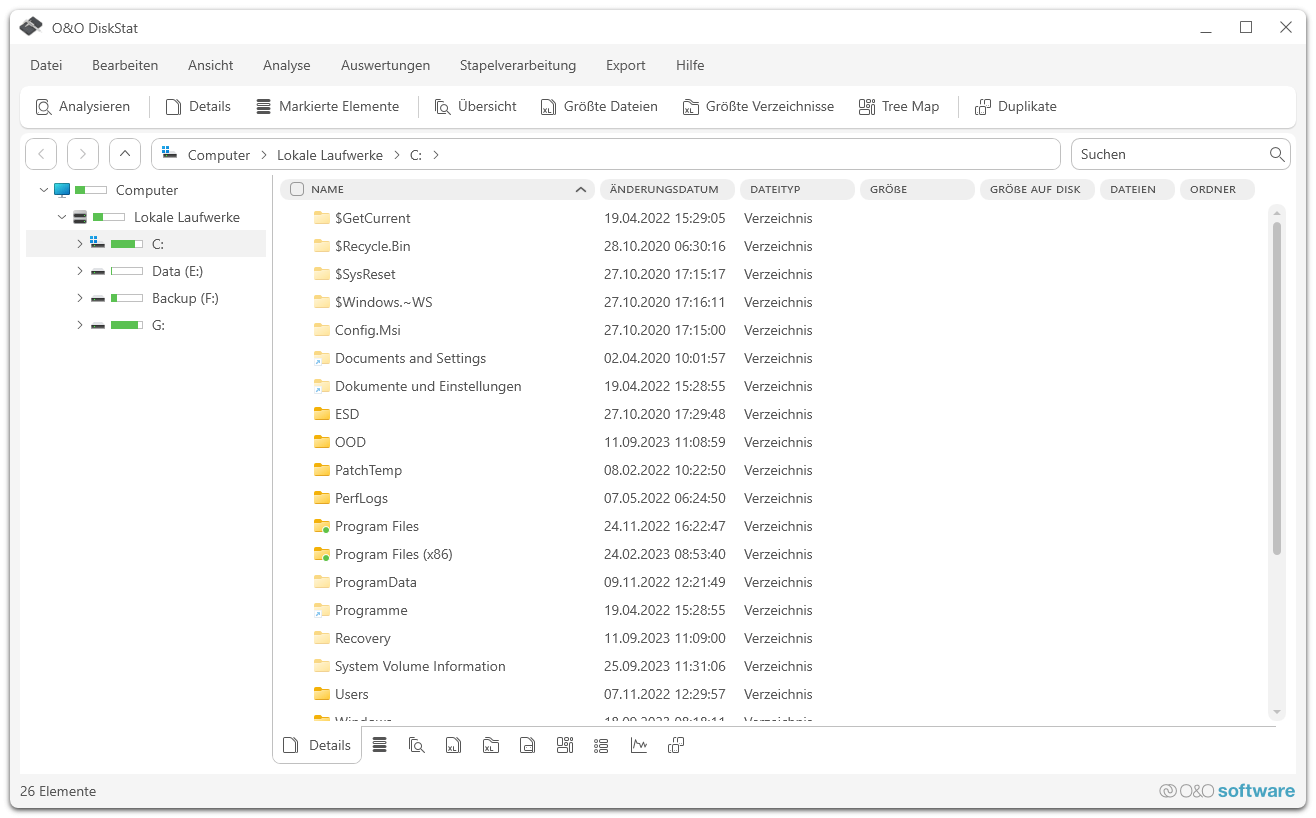1316x818 pixels.
Task: Sort by Größe auf Disk column header
Action: (x=1037, y=189)
